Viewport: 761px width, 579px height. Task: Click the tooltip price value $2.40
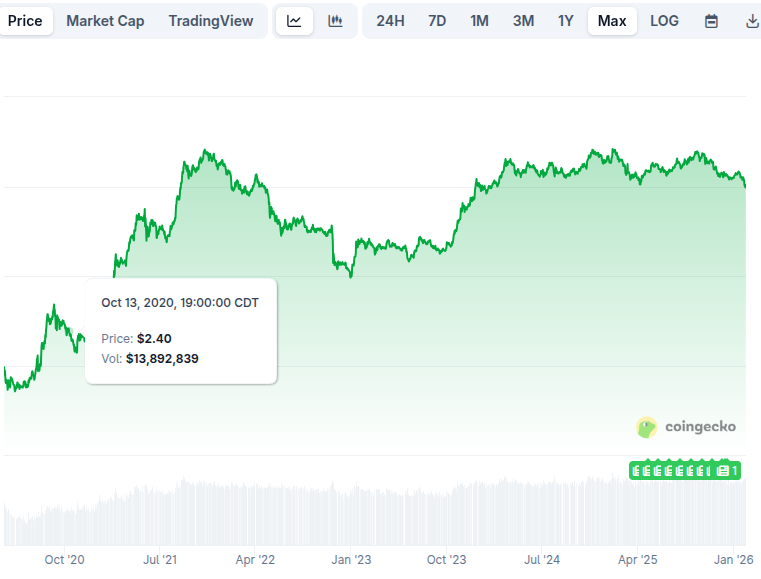click(154, 338)
